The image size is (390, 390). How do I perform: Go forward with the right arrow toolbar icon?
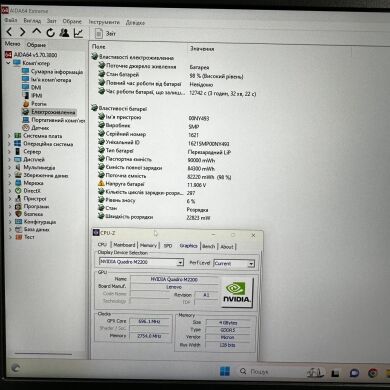23,32
